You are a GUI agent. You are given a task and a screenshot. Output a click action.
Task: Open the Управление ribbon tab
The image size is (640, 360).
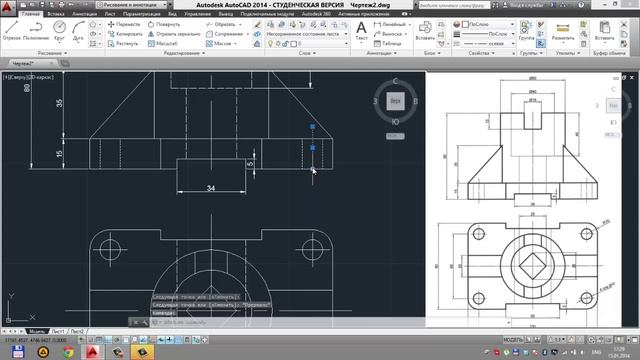tap(197, 14)
